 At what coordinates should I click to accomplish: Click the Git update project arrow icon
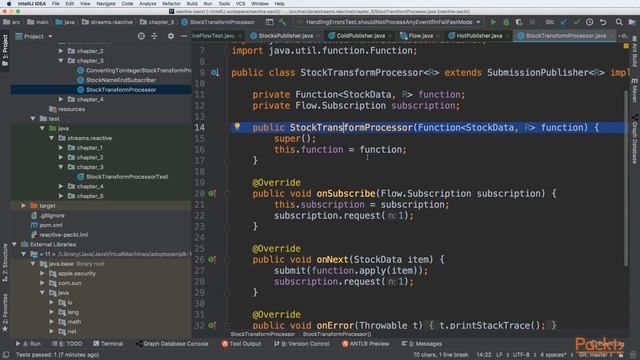[x=564, y=22]
